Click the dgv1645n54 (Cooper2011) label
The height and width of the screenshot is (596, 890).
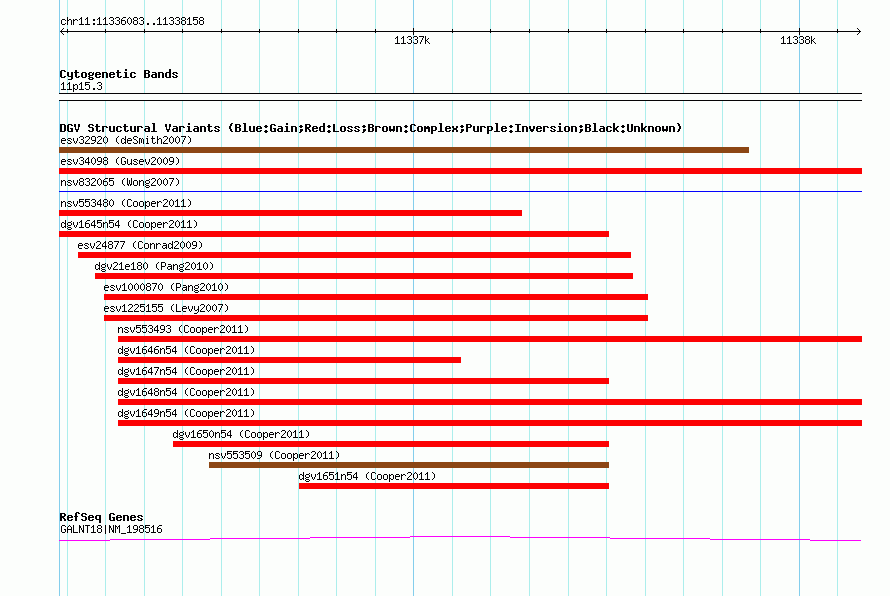[x=129, y=224]
